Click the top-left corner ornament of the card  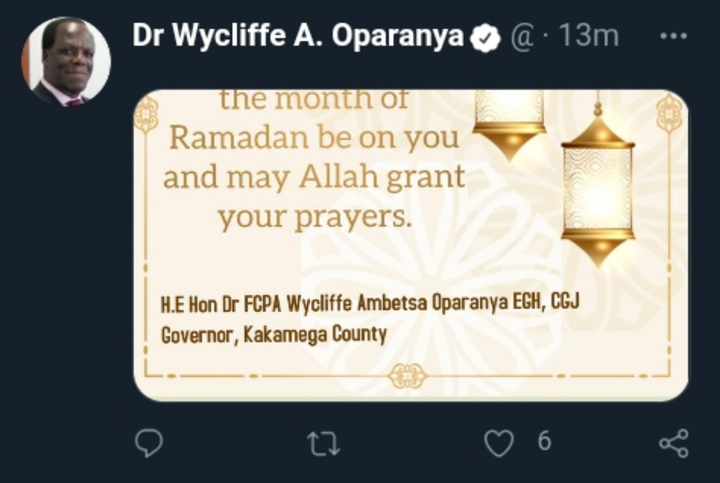[146, 114]
